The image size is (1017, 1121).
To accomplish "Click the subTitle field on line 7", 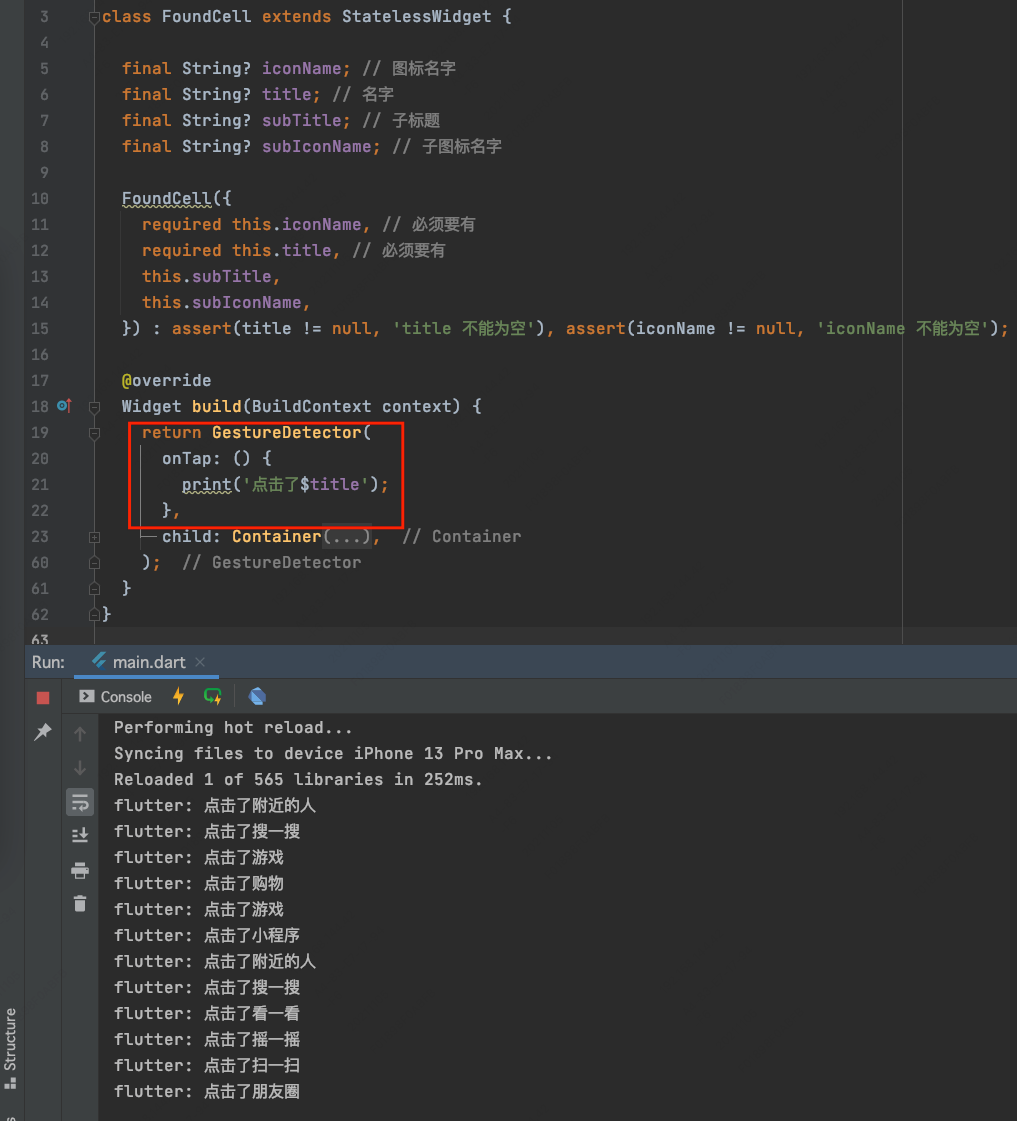I will pyautogui.click(x=301, y=120).
